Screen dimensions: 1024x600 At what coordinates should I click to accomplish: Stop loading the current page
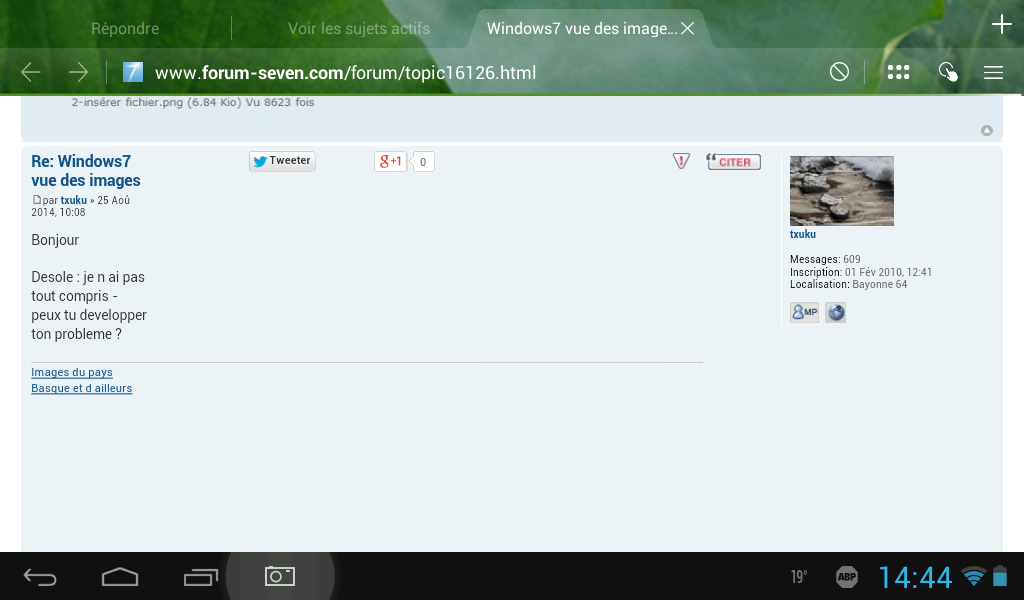839,71
